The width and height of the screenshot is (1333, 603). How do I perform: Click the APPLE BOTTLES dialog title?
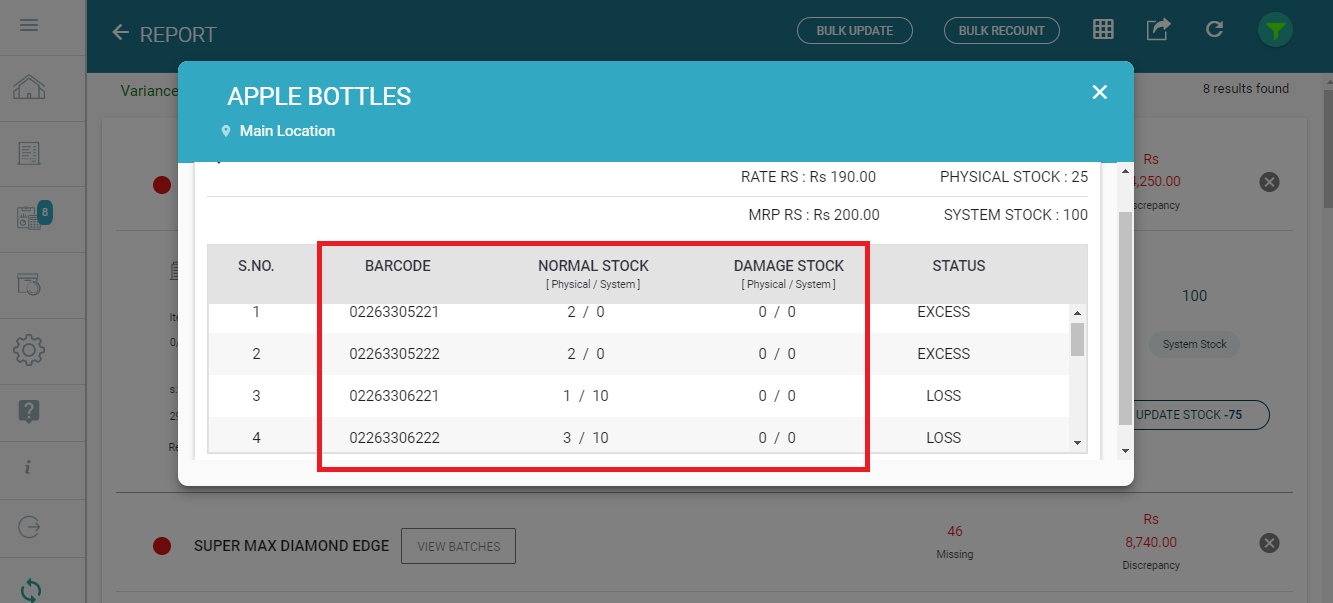(x=319, y=96)
